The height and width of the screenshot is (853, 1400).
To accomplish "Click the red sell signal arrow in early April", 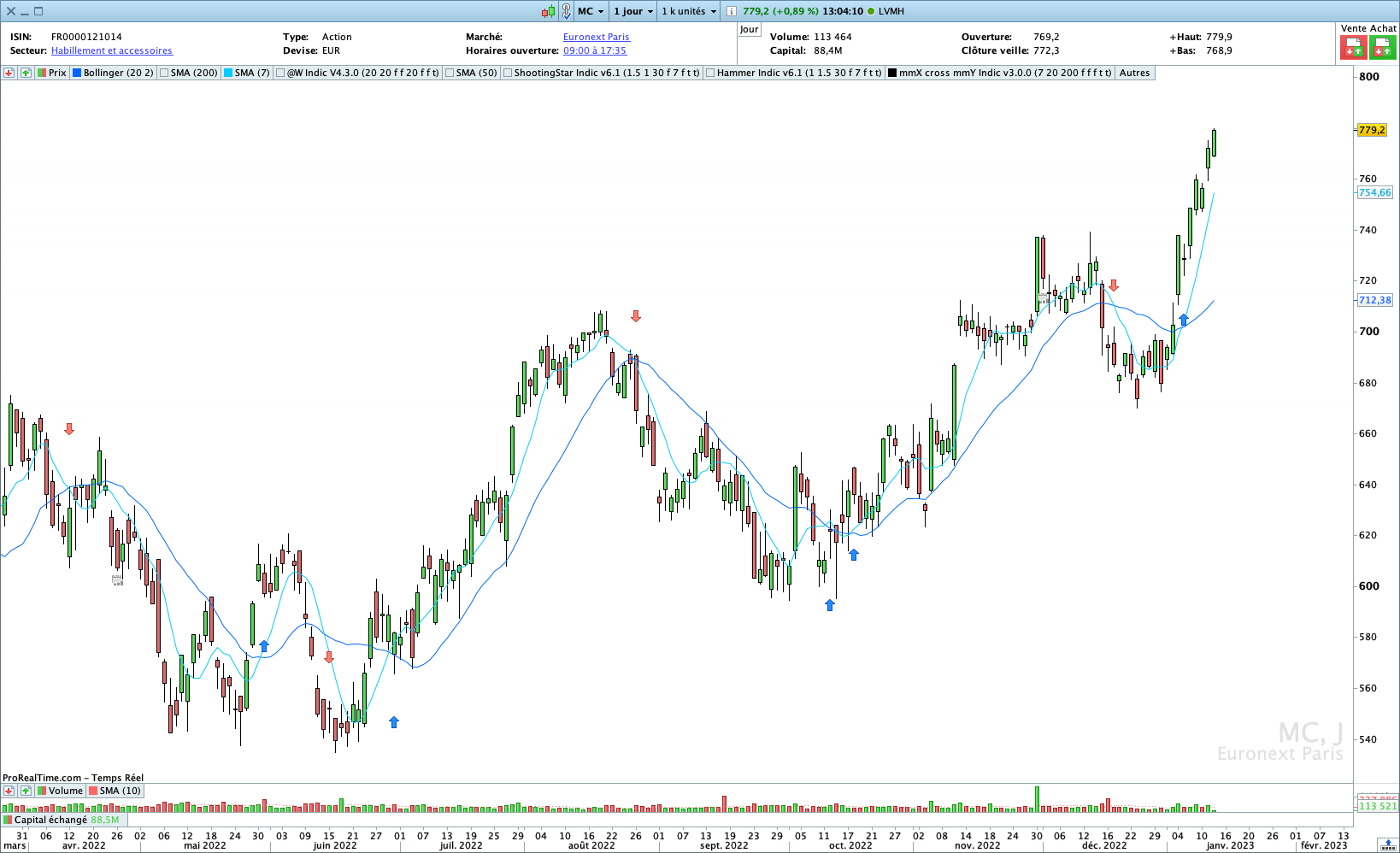I will [x=69, y=429].
